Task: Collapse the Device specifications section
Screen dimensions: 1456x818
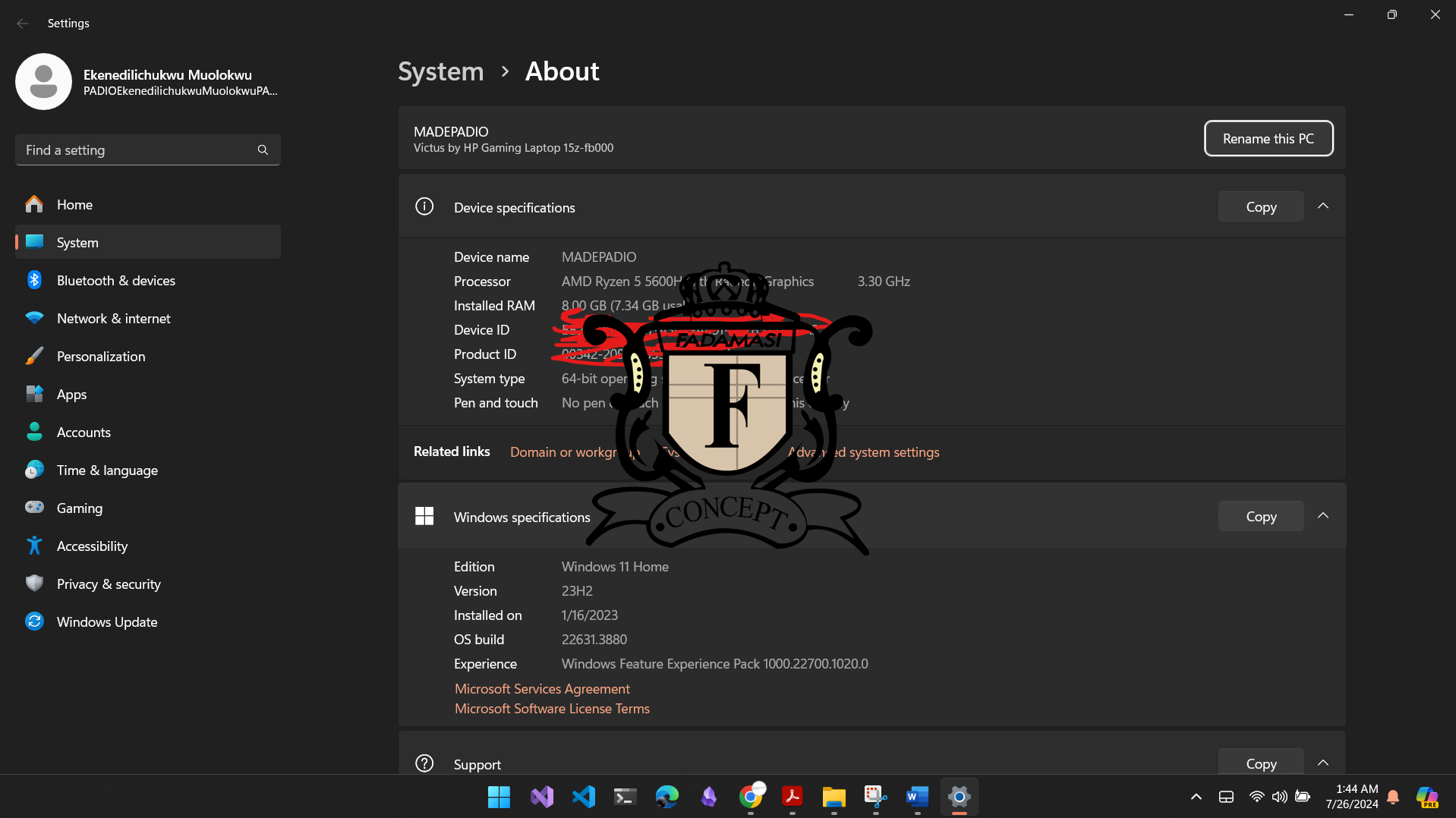Action: pos(1323,206)
